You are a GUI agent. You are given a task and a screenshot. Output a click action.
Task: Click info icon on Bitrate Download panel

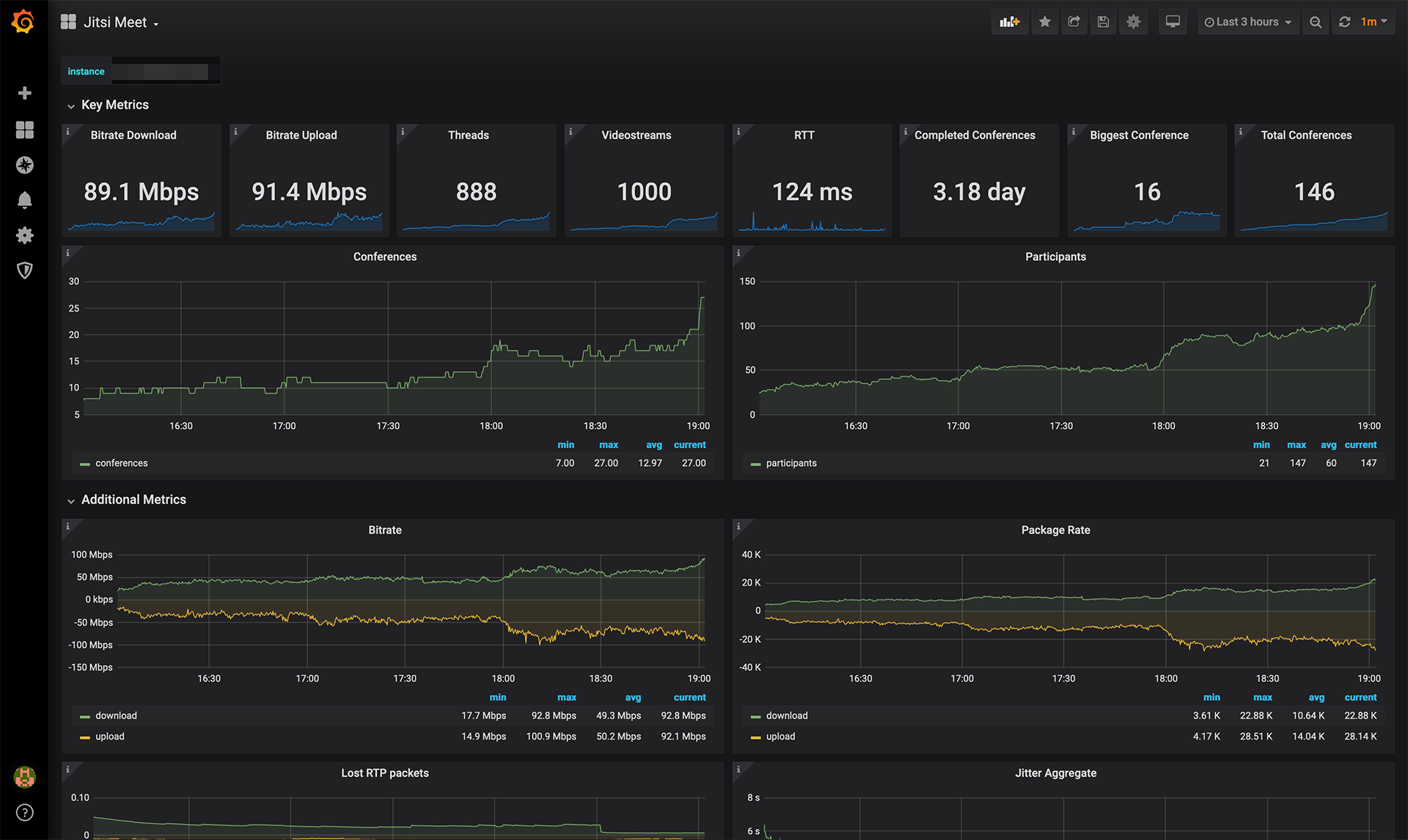68,131
